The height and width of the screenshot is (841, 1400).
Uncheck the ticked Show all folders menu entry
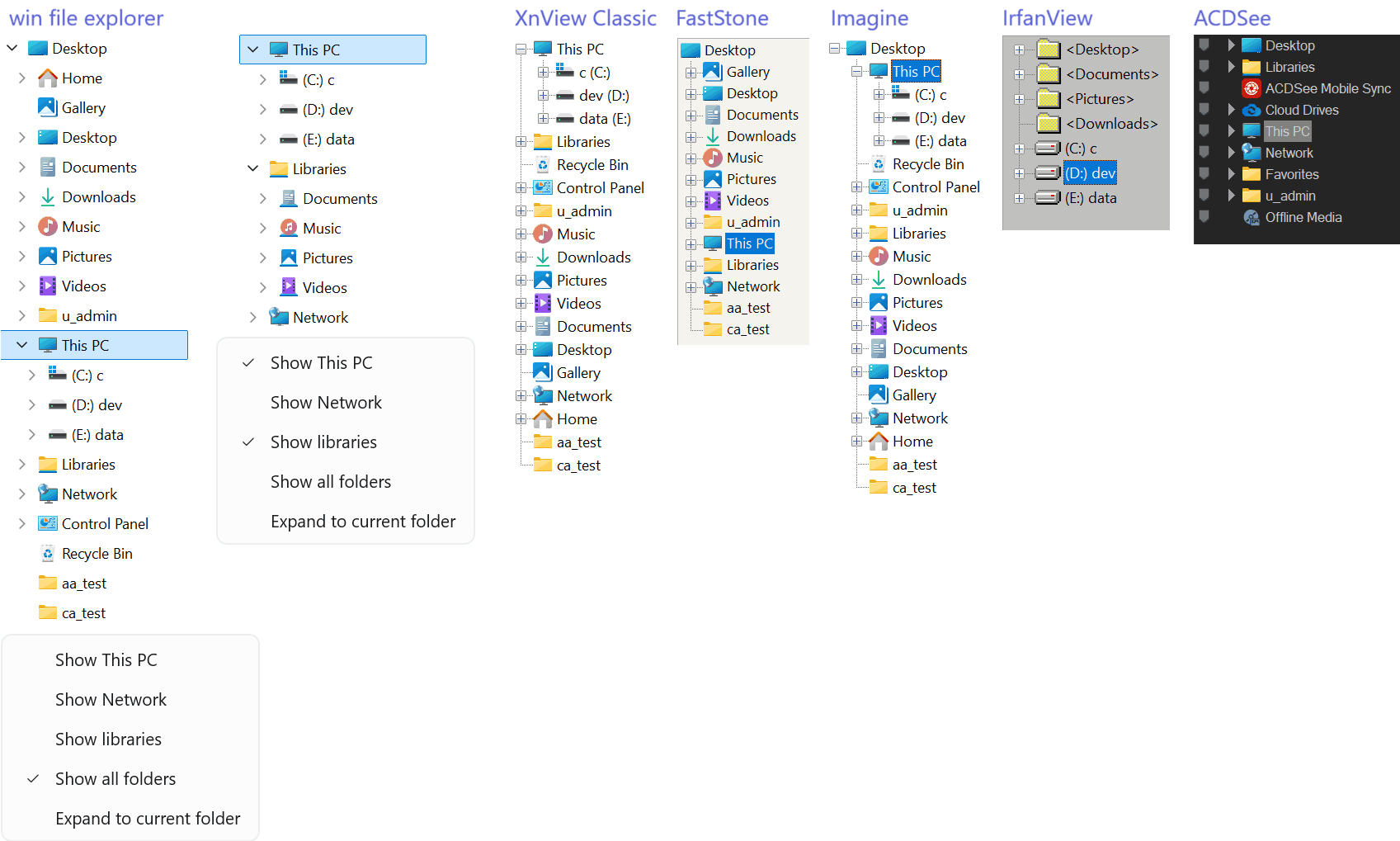tap(130, 779)
